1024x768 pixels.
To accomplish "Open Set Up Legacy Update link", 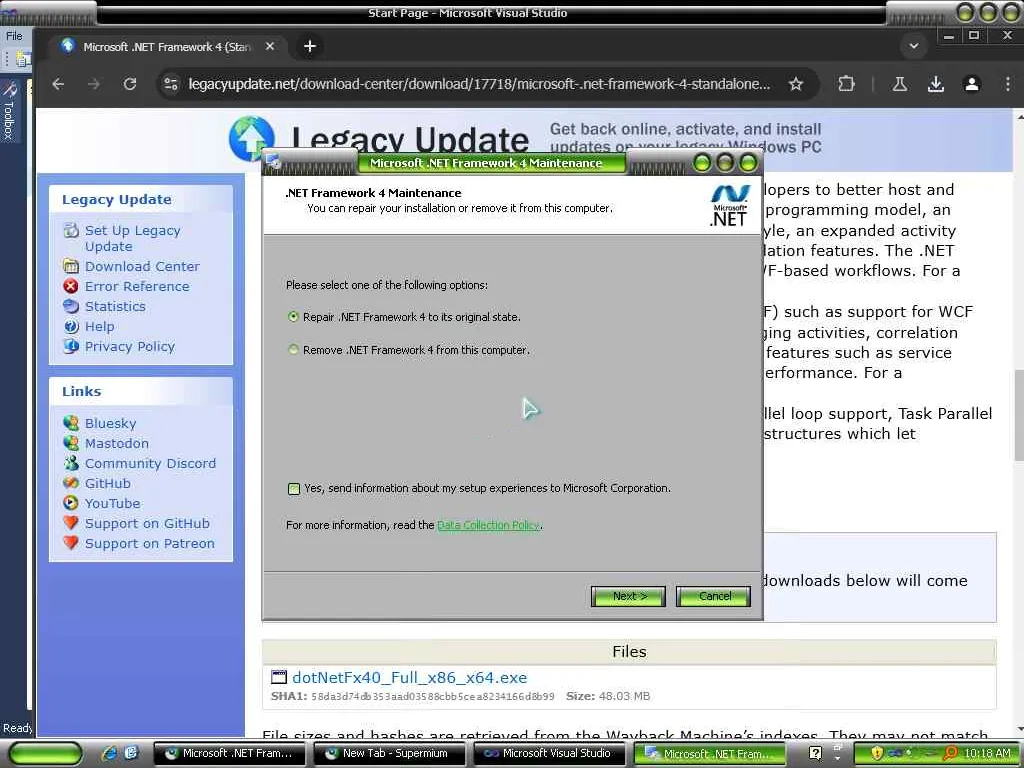I will point(133,238).
